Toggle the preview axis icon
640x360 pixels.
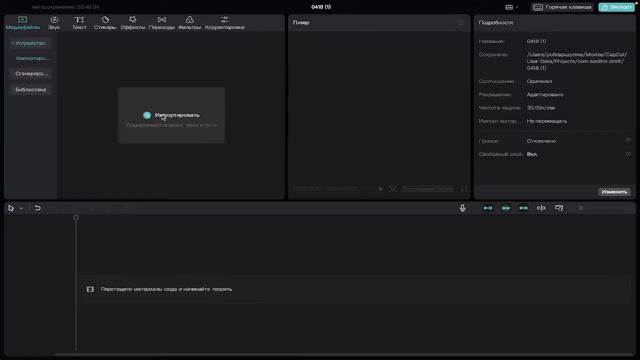coord(541,208)
